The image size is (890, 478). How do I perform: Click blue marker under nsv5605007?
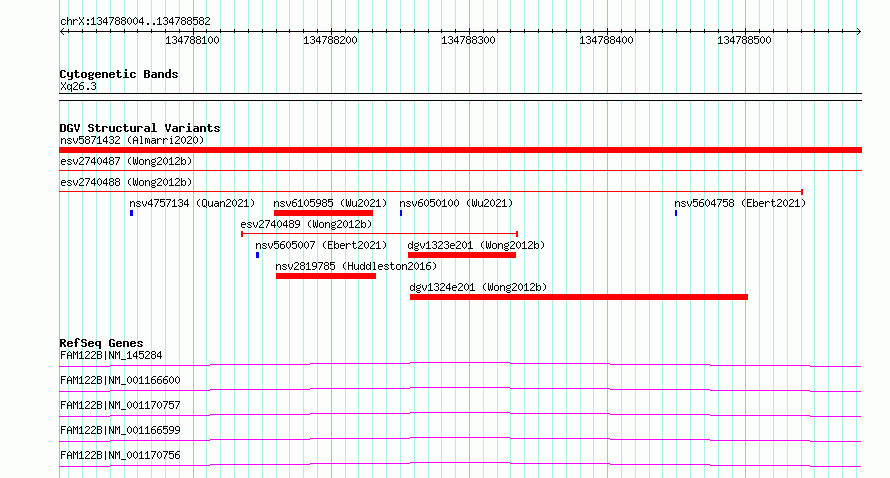pos(258,255)
